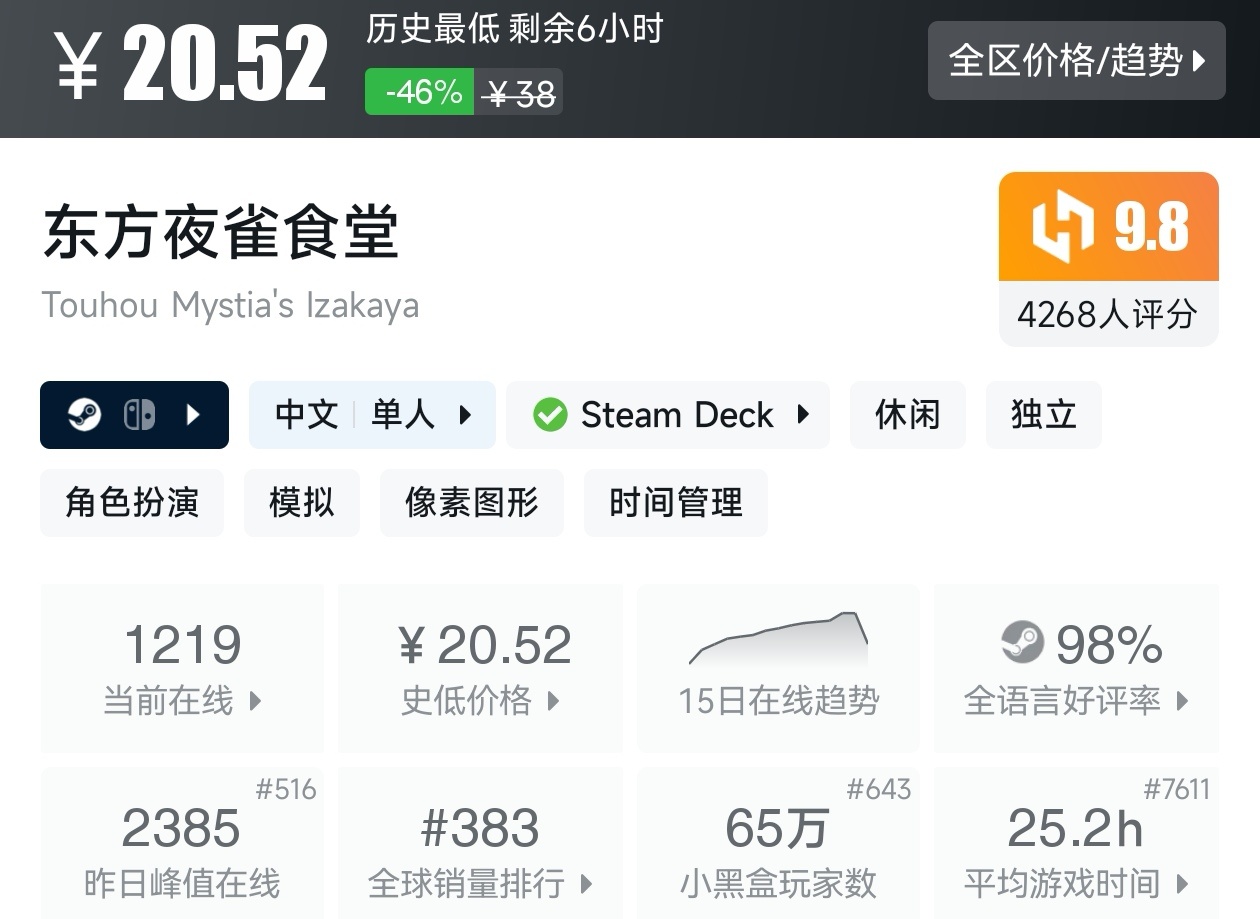Expand the platform selector arrow
This screenshot has height=919, width=1260.
[x=194, y=415]
